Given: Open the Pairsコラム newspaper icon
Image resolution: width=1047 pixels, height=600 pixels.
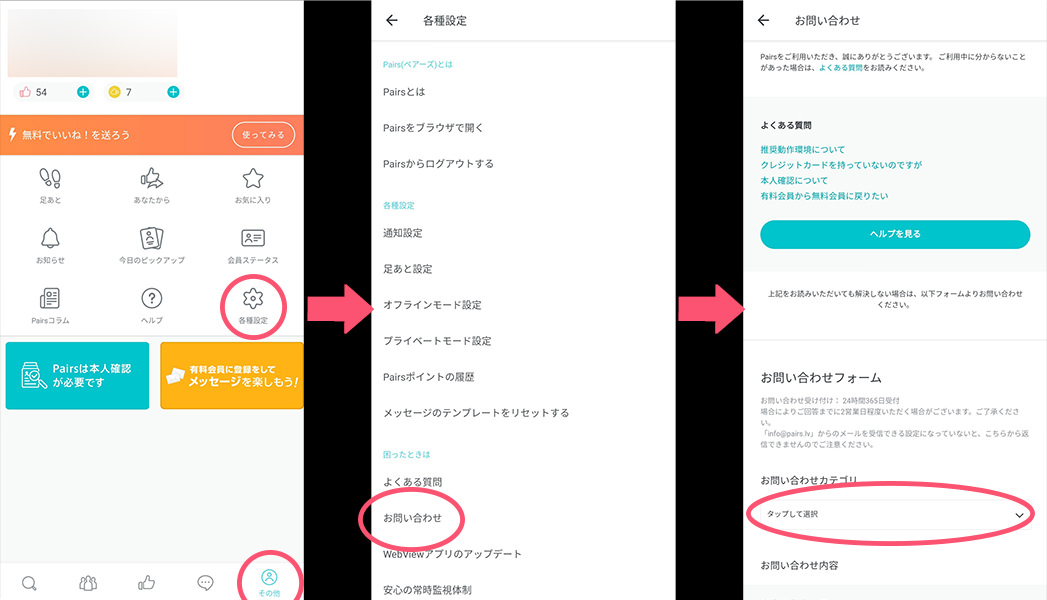Looking at the screenshot, I should click(50, 298).
